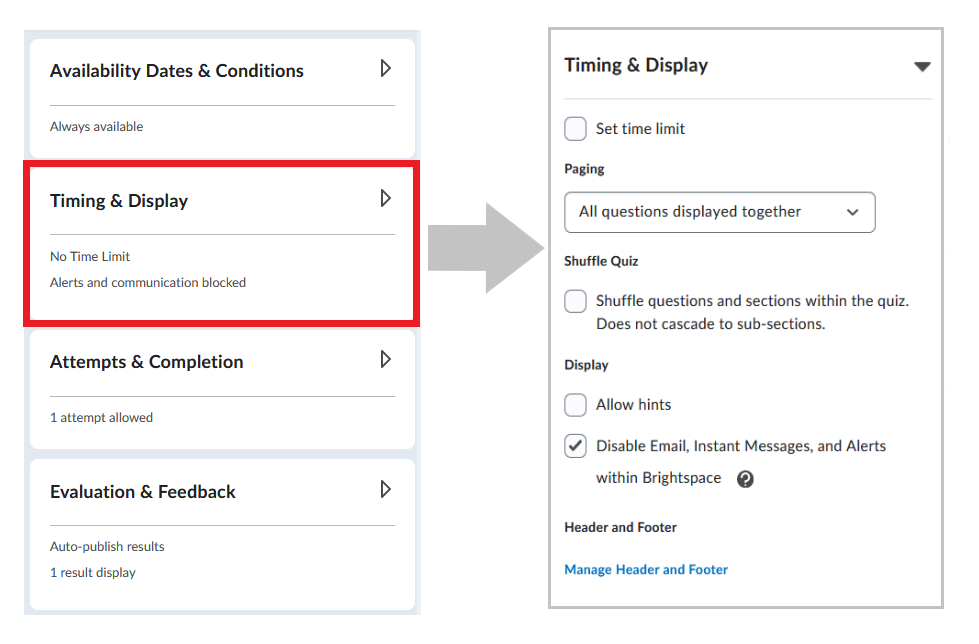Click the 1 attempt allowed summary

coord(101,417)
